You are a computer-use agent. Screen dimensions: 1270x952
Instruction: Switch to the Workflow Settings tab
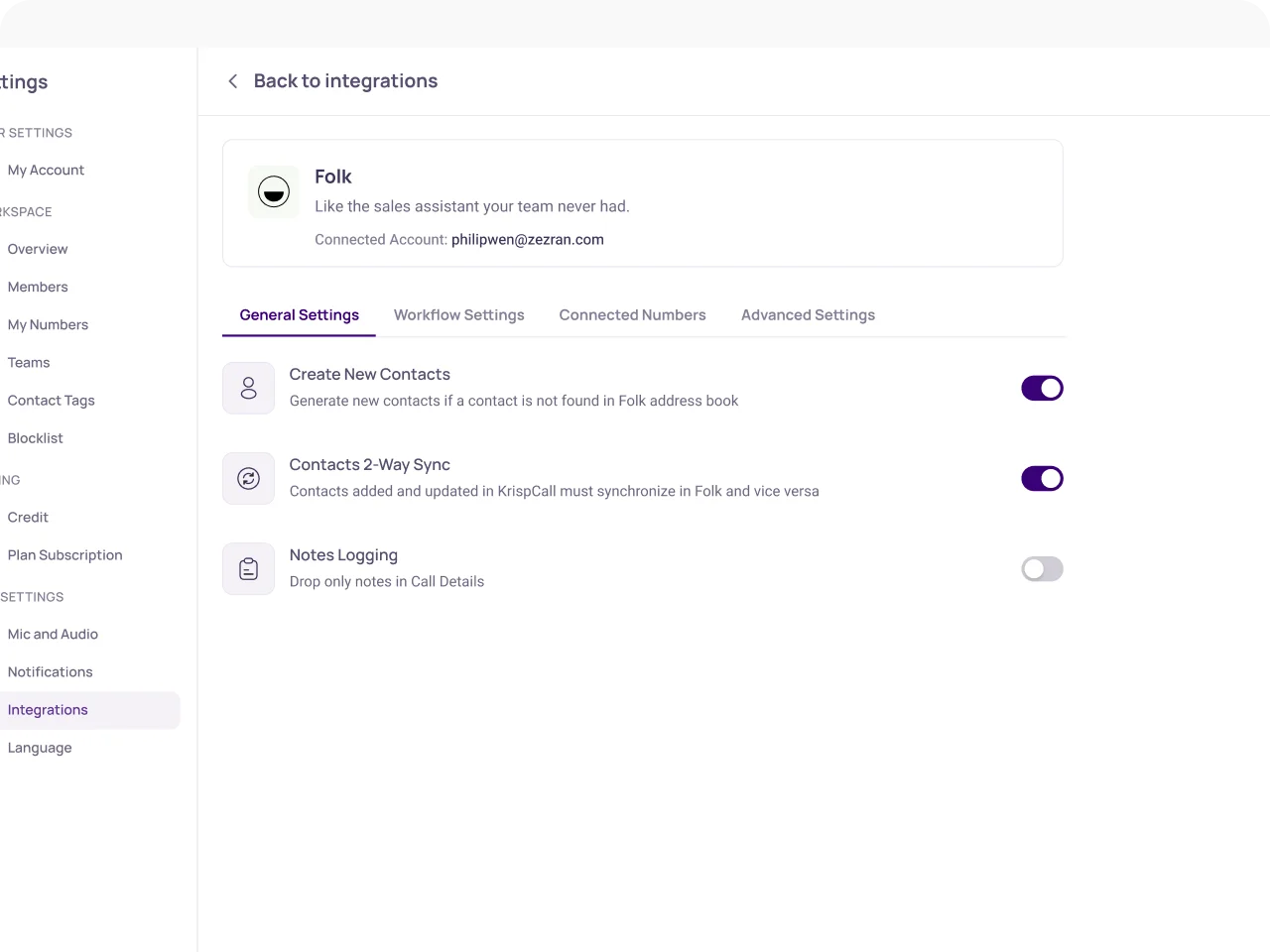coord(459,315)
